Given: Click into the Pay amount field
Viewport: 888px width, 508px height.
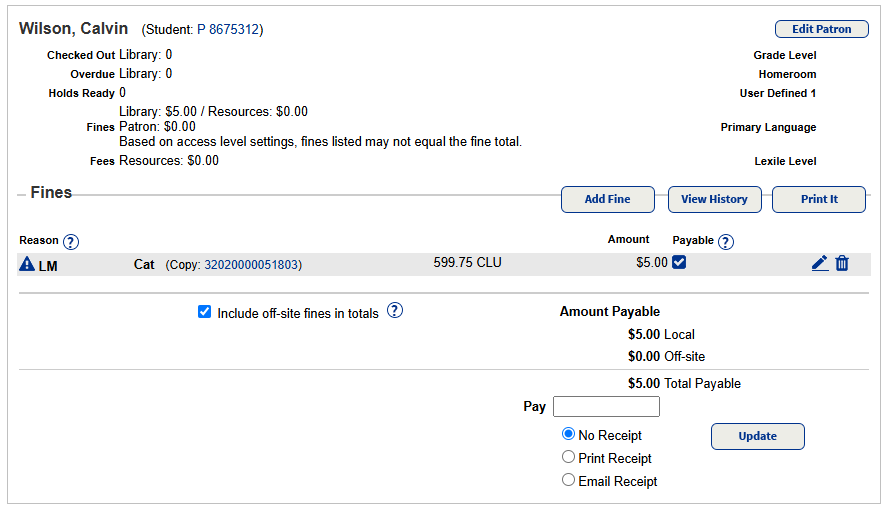Looking at the screenshot, I should (x=606, y=407).
